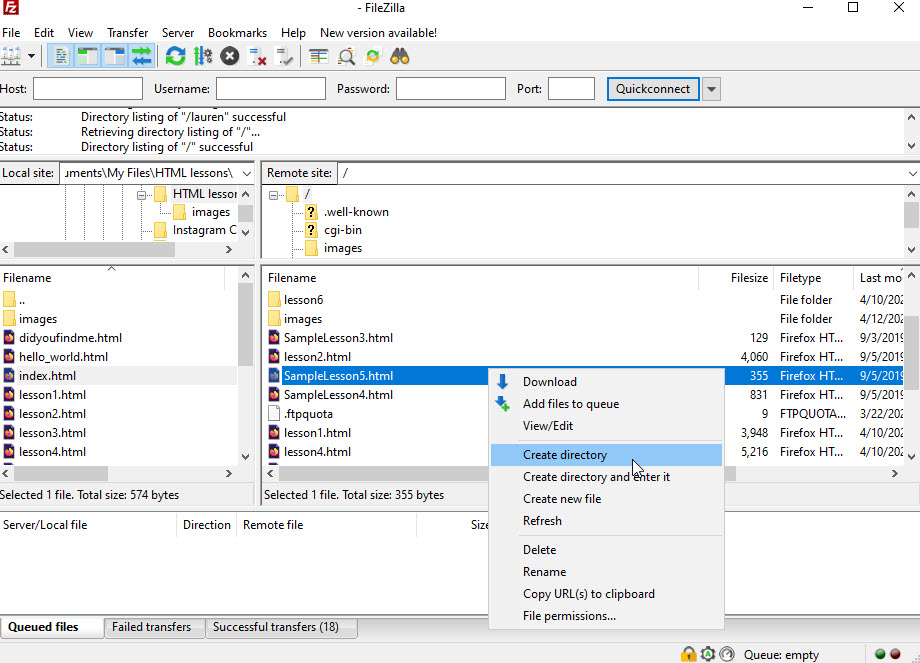Select Rename in the context menu
Screen dimensions: 920x663
pos(606,572)
